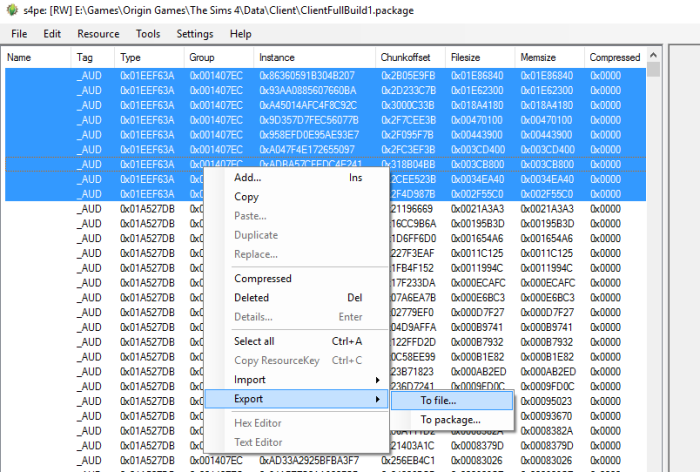Viewport: 700px width, 472px height.
Task: Open the File menu
Action: coord(19,34)
